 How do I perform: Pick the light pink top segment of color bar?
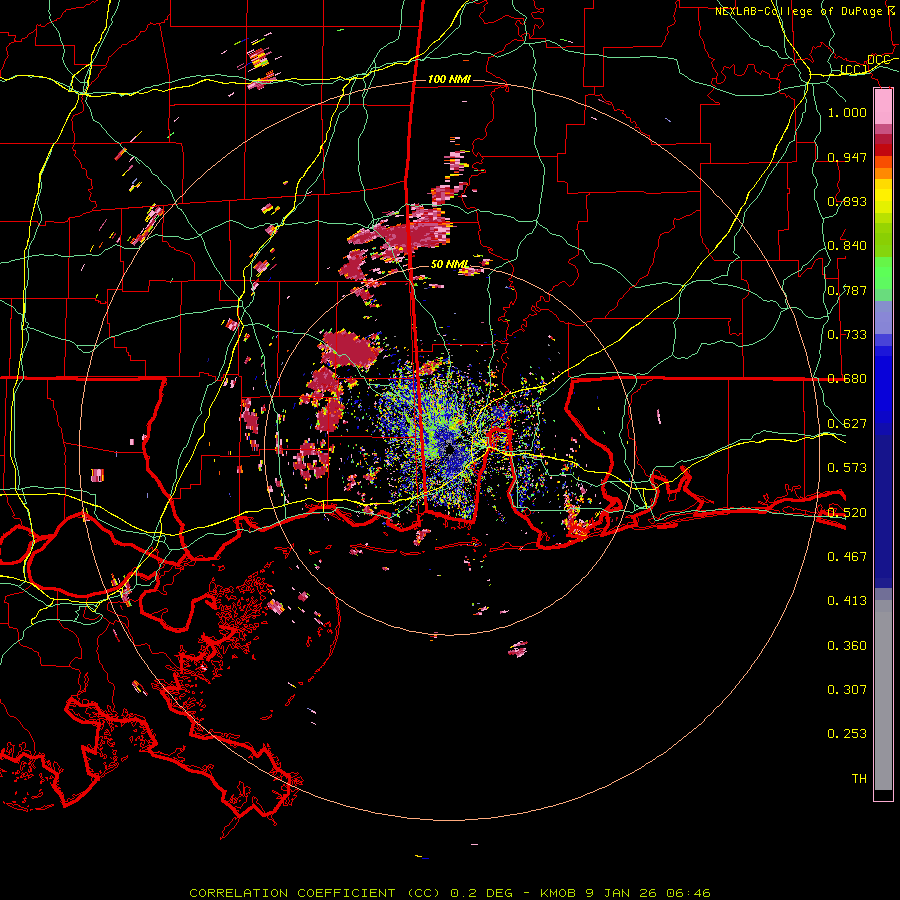(x=883, y=107)
